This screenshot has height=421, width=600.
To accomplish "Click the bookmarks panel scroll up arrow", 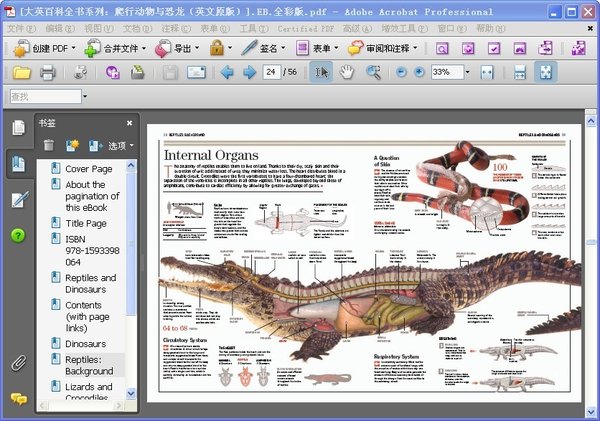I will [x=131, y=166].
